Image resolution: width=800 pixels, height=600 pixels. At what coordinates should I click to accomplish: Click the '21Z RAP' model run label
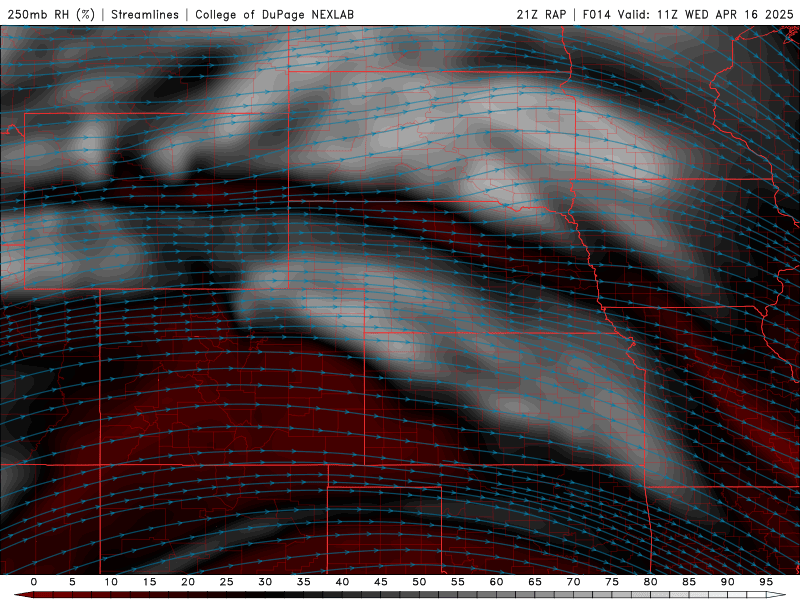click(x=541, y=14)
